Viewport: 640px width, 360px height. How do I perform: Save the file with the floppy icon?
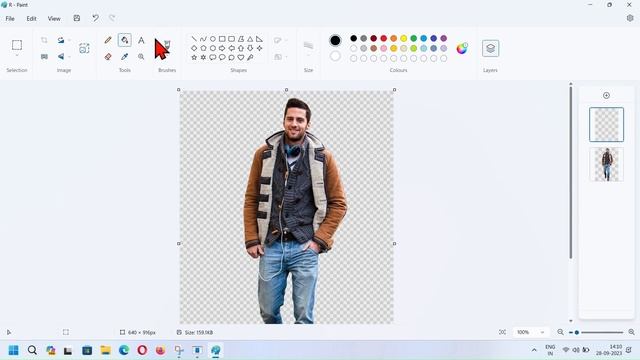tap(77, 18)
